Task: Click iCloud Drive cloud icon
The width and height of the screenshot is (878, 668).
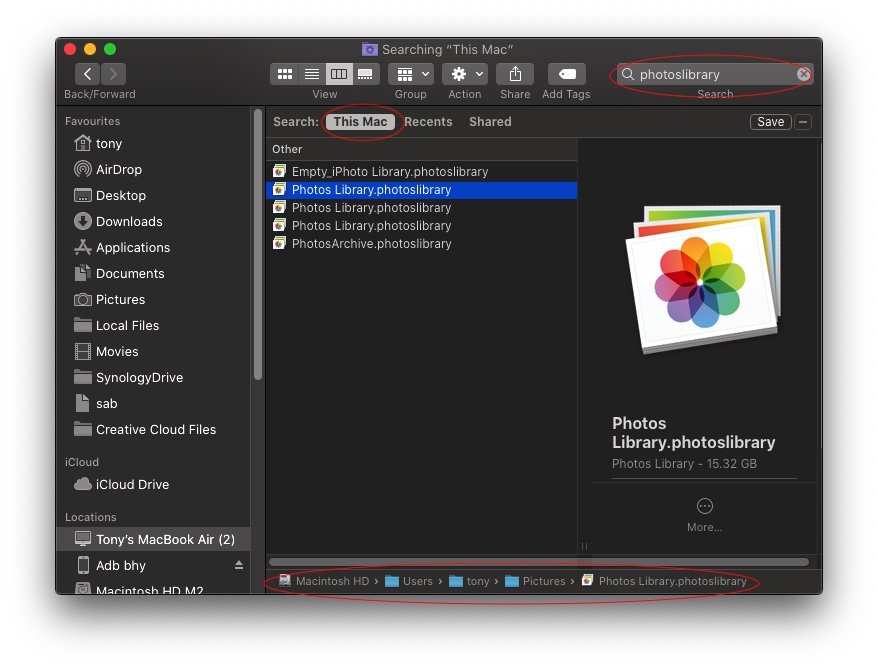Action: tap(83, 484)
